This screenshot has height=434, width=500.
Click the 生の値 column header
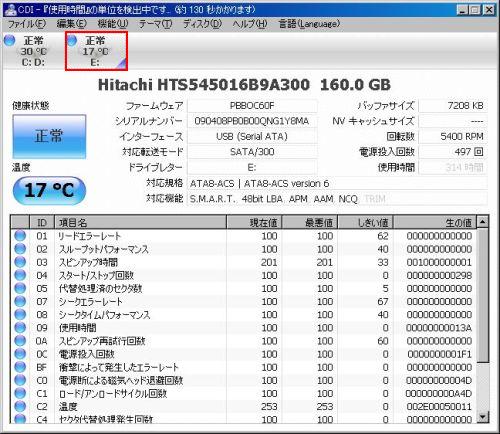click(435, 222)
